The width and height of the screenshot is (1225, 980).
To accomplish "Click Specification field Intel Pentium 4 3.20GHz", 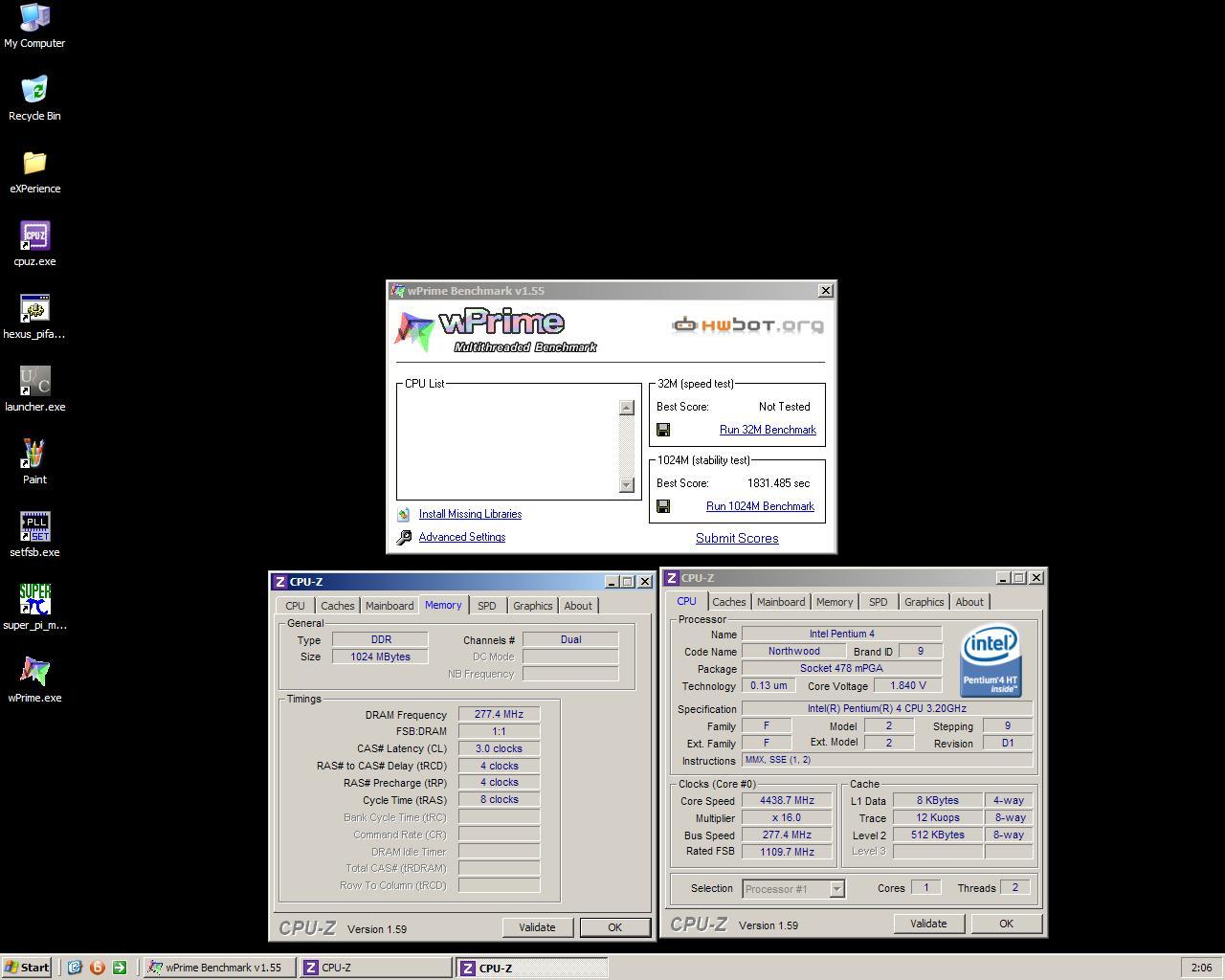I will (887, 709).
